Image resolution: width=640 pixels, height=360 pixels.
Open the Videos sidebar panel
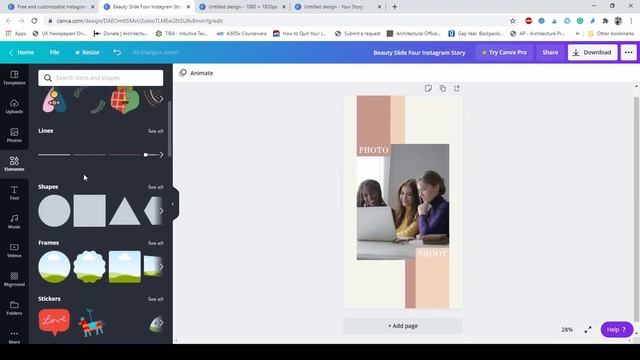(14, 250)
